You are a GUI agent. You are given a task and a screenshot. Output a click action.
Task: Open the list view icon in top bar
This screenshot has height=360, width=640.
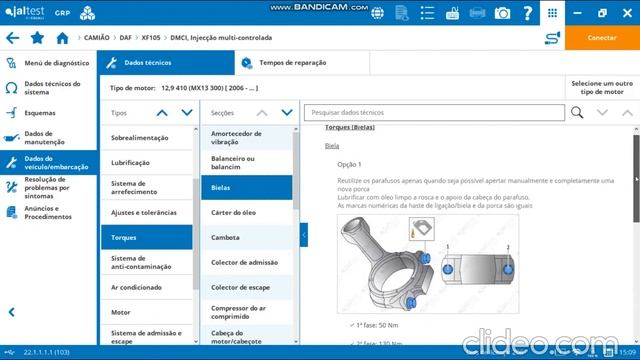pyautogui.click(x=427, y=13)
